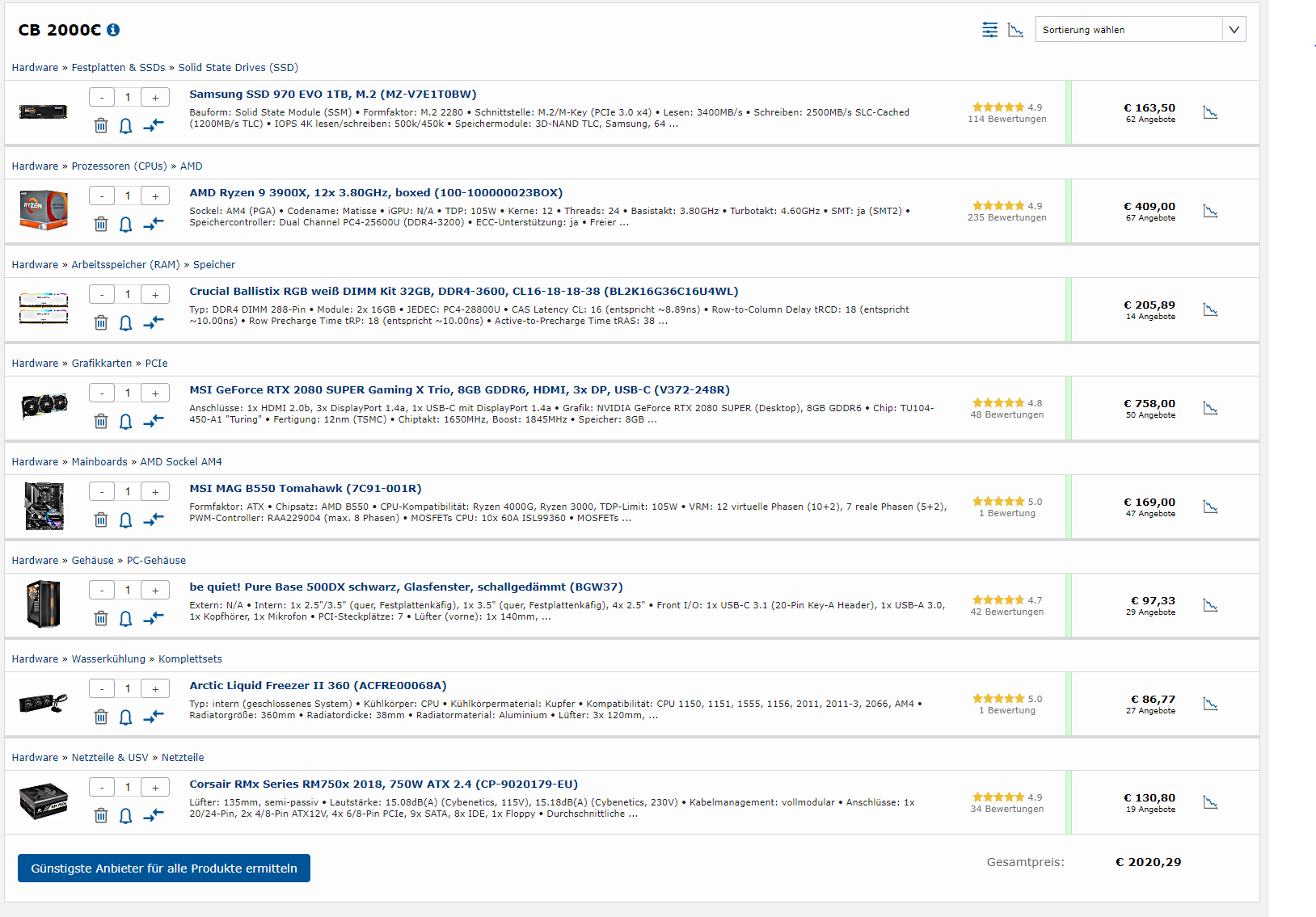Click MSI MAG B550 Tomahawk thumbnail
This screenshot has width=1316, height=917.
coord(44,506)
